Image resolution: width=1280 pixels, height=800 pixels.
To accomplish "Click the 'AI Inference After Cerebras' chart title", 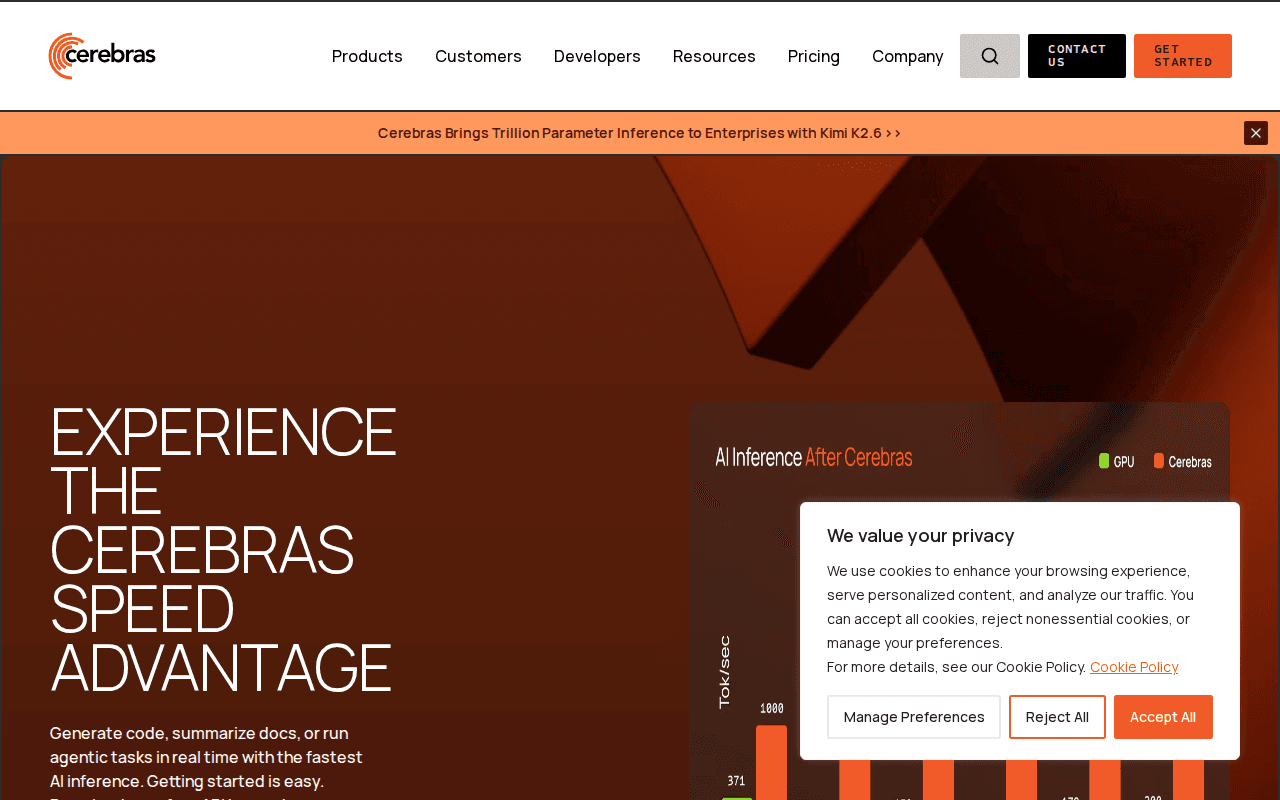I will (x=814, y=457).
